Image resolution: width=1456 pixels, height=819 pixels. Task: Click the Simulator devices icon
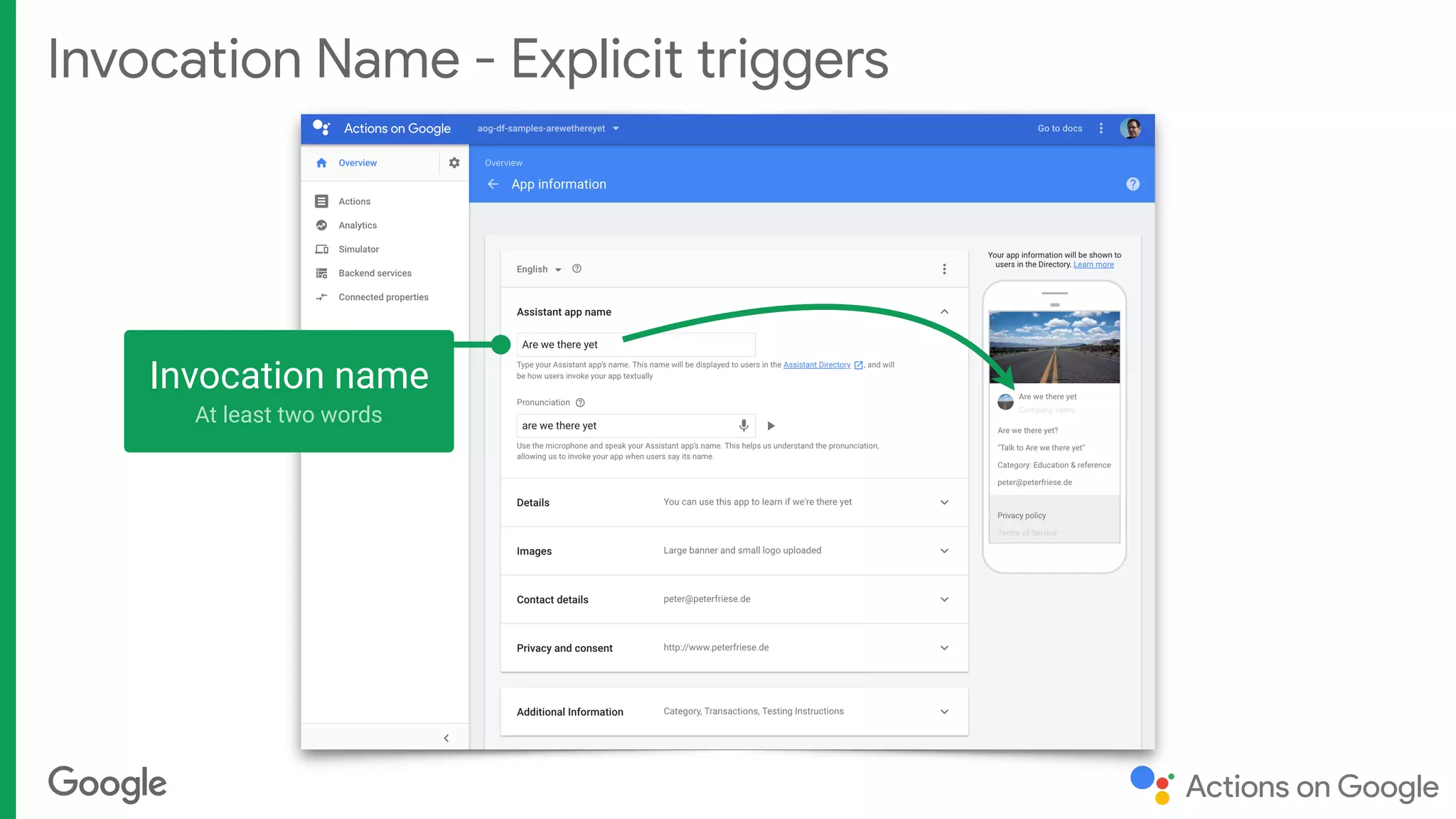point(321,250)
